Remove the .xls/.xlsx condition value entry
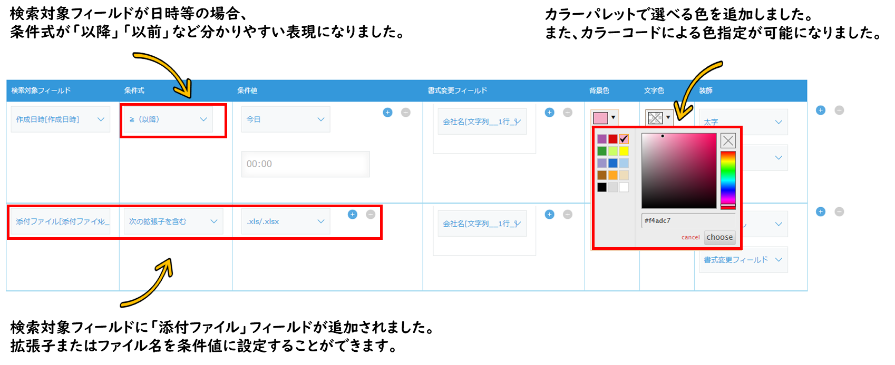The image size is (895, 365). click(x=370, y=214)
